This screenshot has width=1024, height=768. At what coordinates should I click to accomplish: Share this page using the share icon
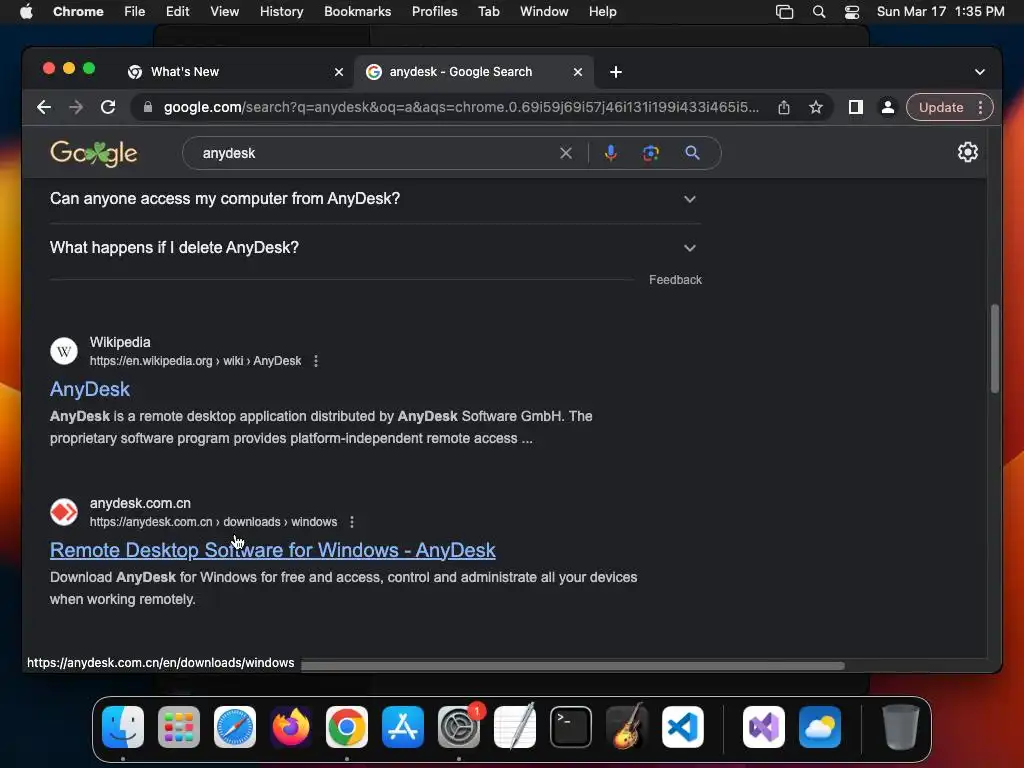tap(784, 107)
